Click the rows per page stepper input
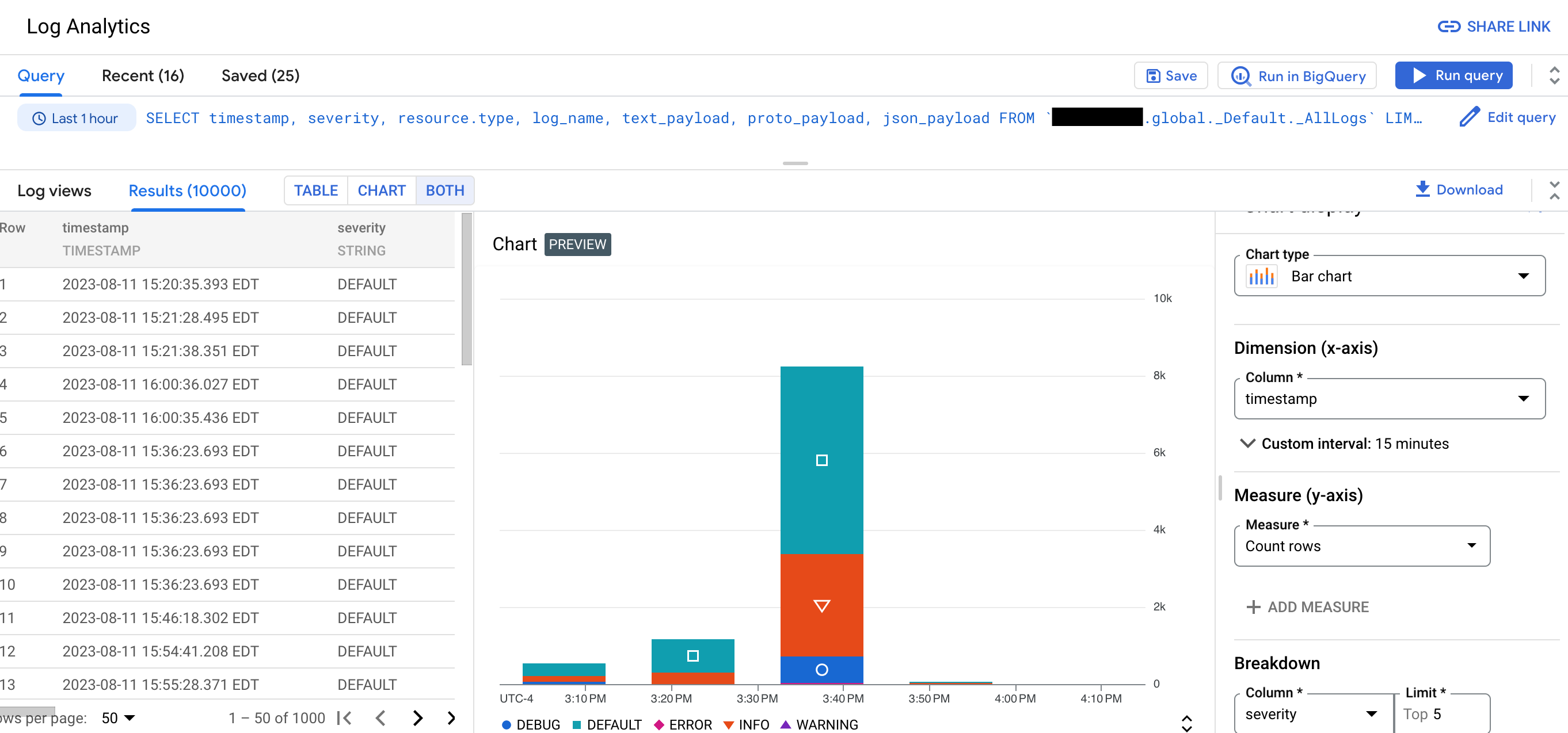The width and height of the screenshot is (1568, 733). point(120,718)
